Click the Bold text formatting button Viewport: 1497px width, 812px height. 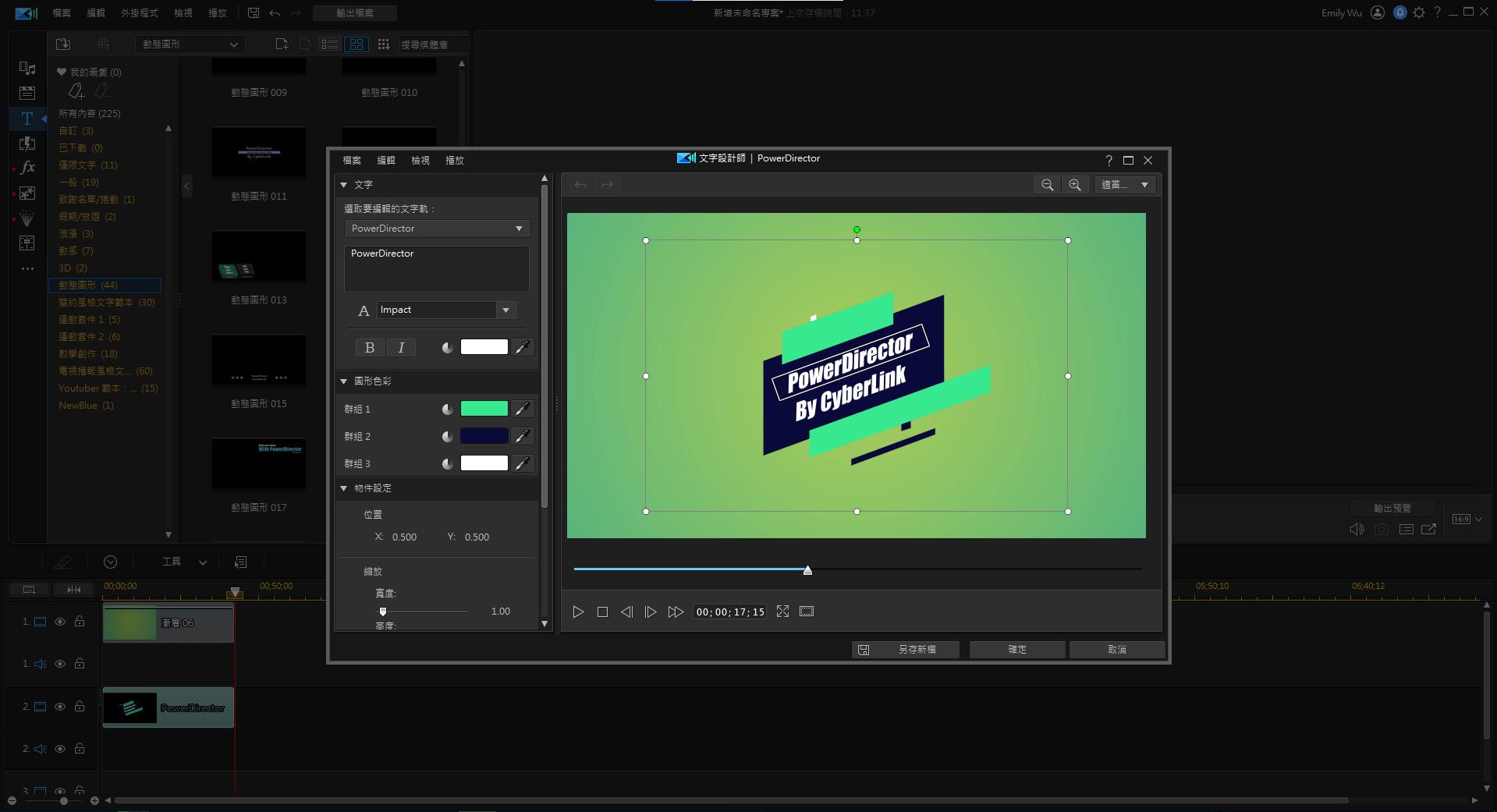click(370, 348)
